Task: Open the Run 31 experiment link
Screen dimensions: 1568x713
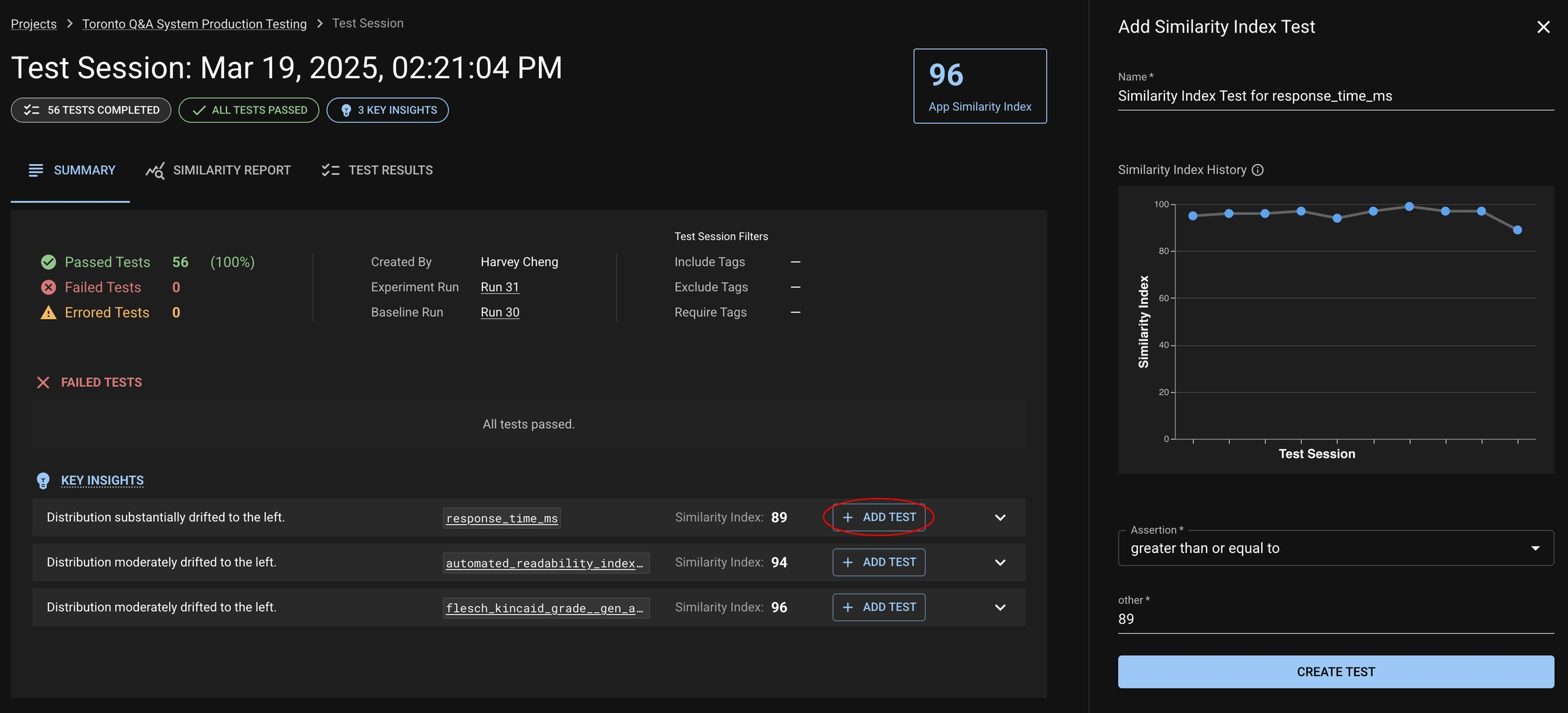Action: pyautogui.click(x=500, y=287)
